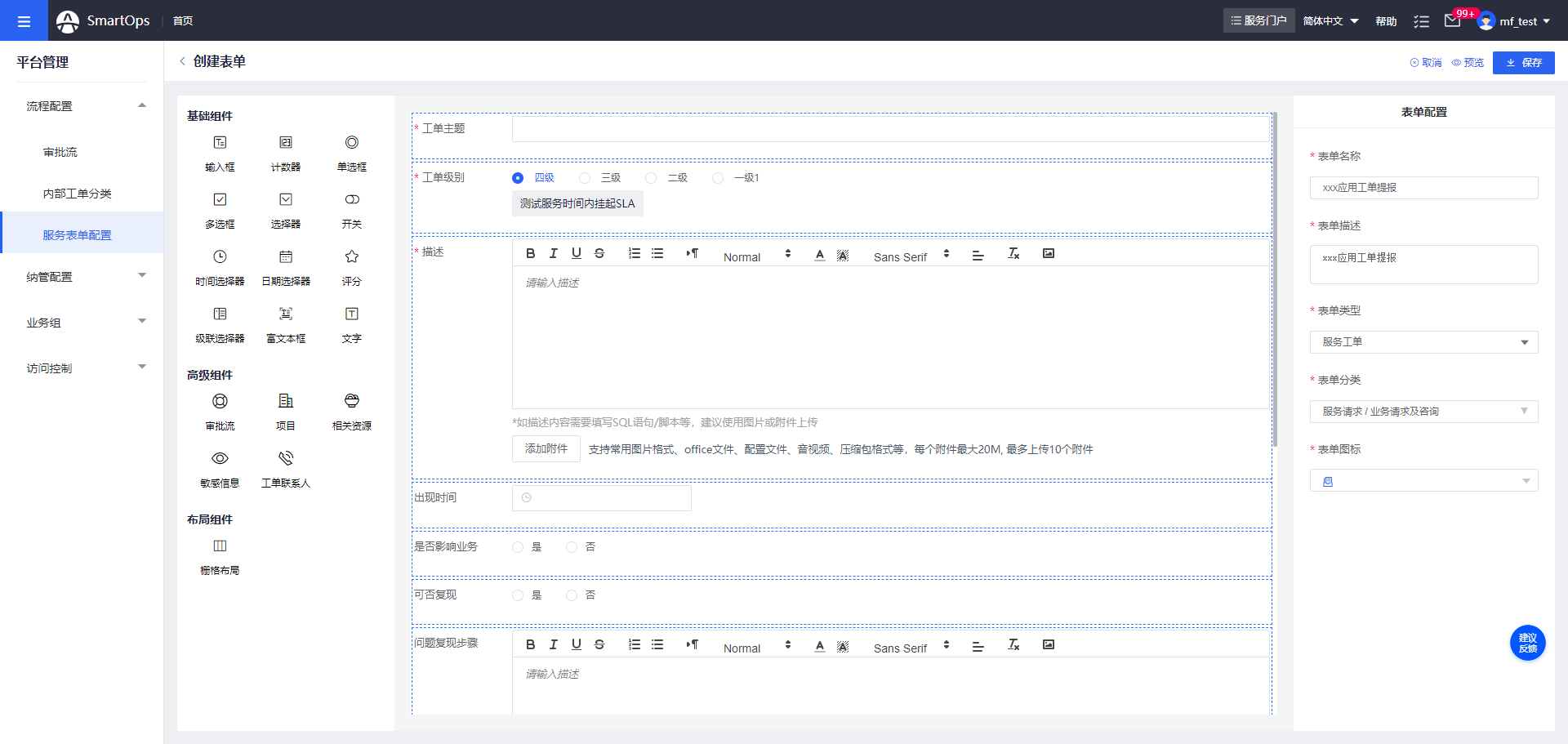Select 四级 priority radio button
The image size is (1568, 744).
[x=518, y=178]
